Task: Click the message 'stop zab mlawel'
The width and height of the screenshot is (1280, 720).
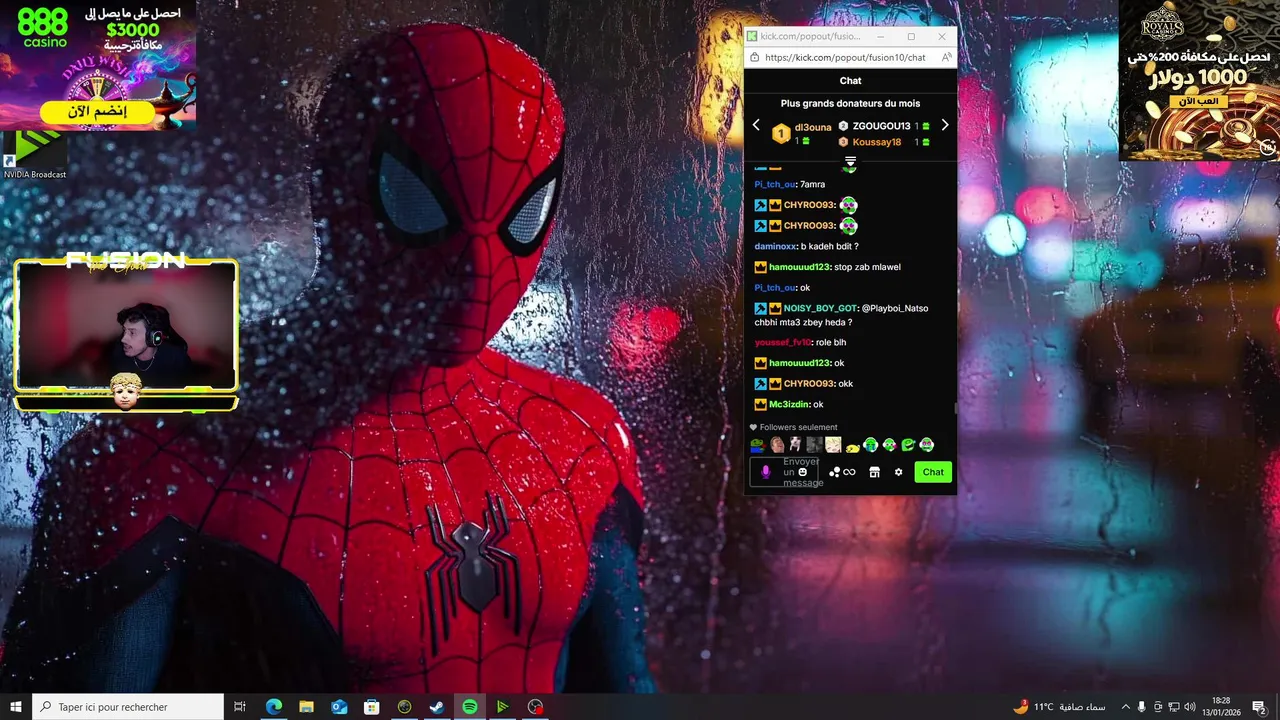Action: tap(867, 267)
